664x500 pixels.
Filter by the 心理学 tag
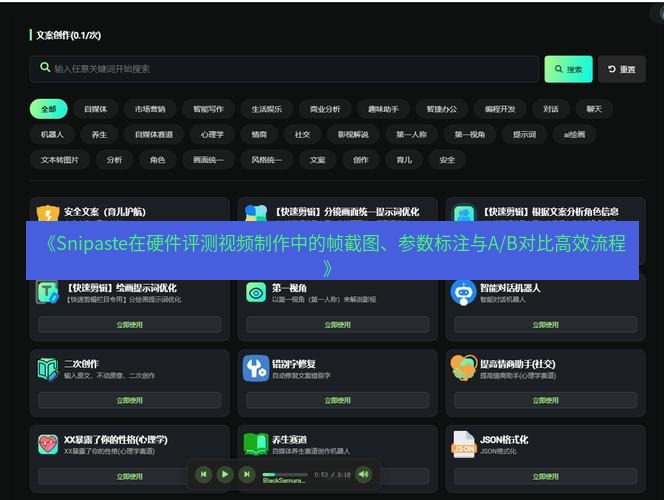[212, 134]
